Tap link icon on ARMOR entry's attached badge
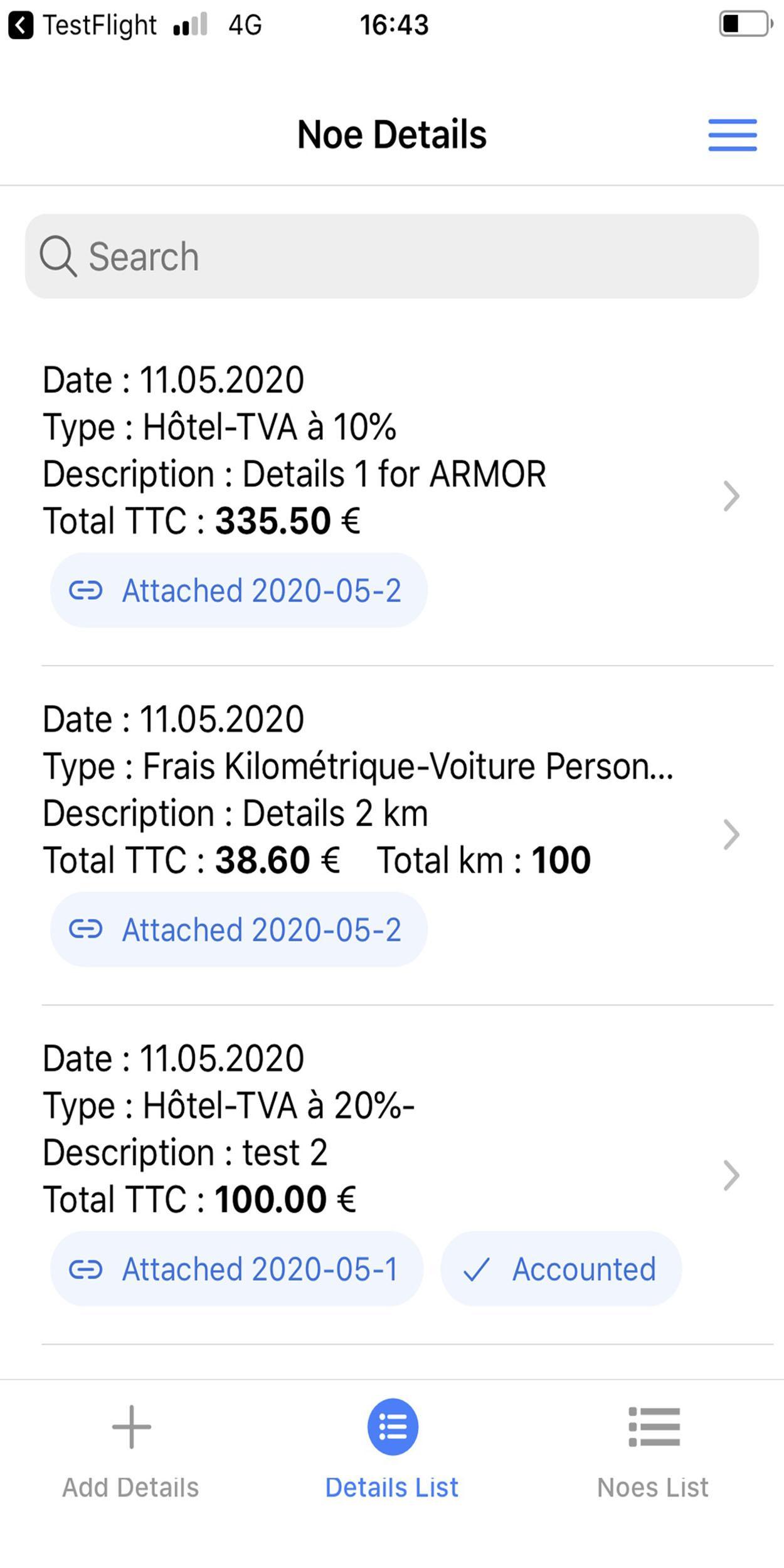 tap(85, 590)
